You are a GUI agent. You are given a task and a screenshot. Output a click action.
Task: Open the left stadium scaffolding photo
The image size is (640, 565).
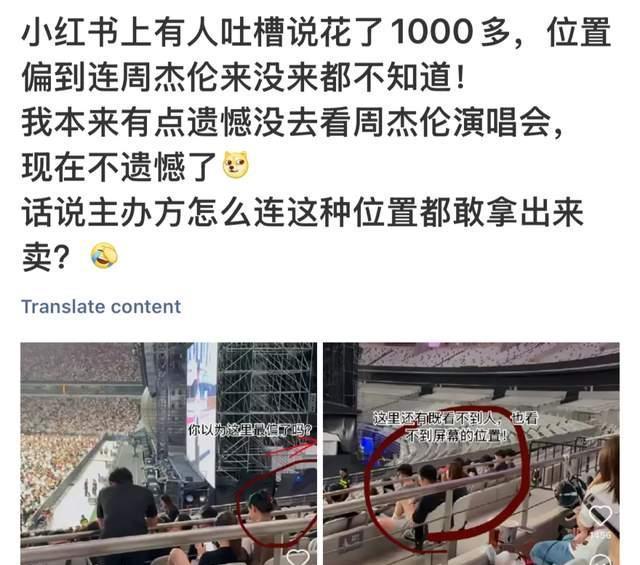pyautogui.click(x=169, y=454)
